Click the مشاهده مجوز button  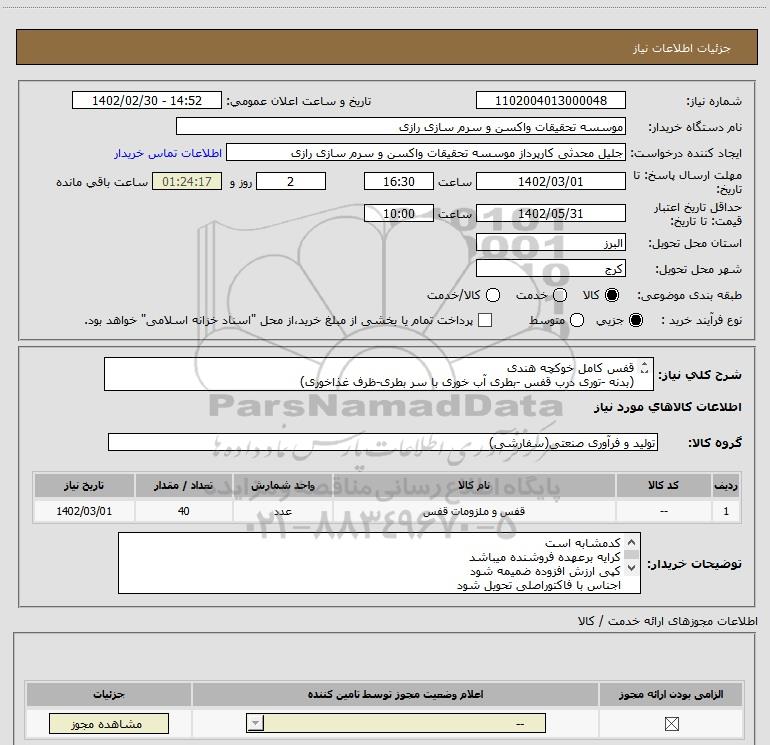tap(109, 723)
